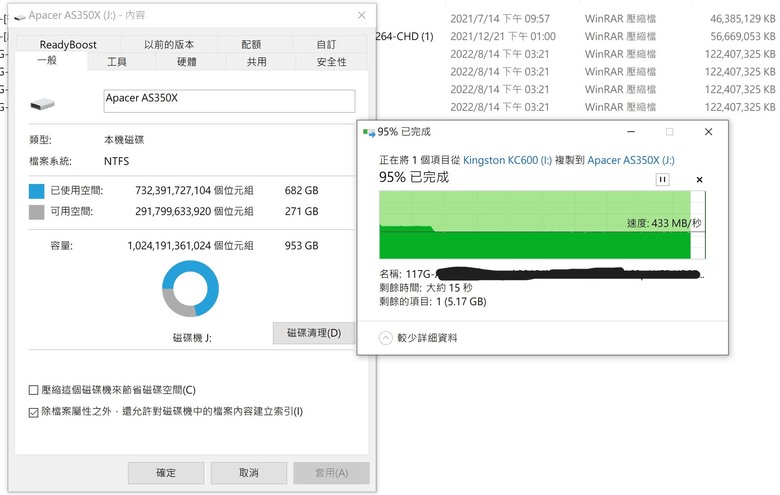
Task: Click the 剩餘的項目: 1 (5.17 GB) text
Action: click(433, 301)
